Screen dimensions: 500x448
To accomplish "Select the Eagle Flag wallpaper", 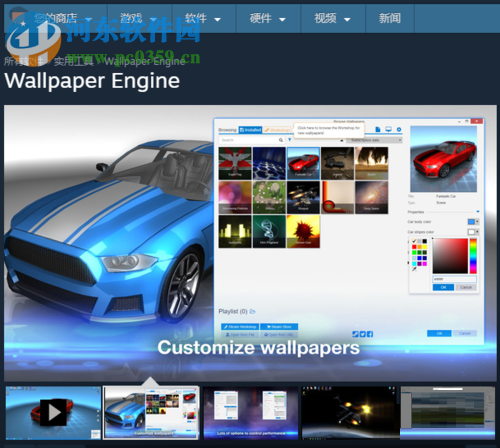I will (x=235, y=163).
